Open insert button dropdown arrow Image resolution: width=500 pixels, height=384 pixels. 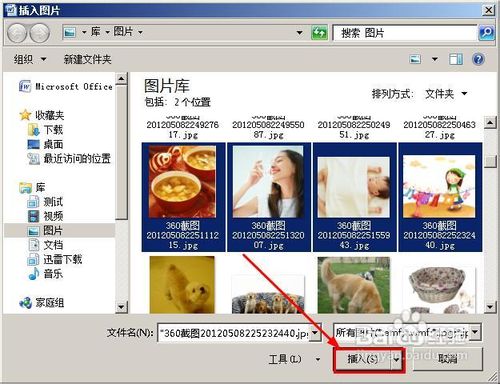point(397,359)
